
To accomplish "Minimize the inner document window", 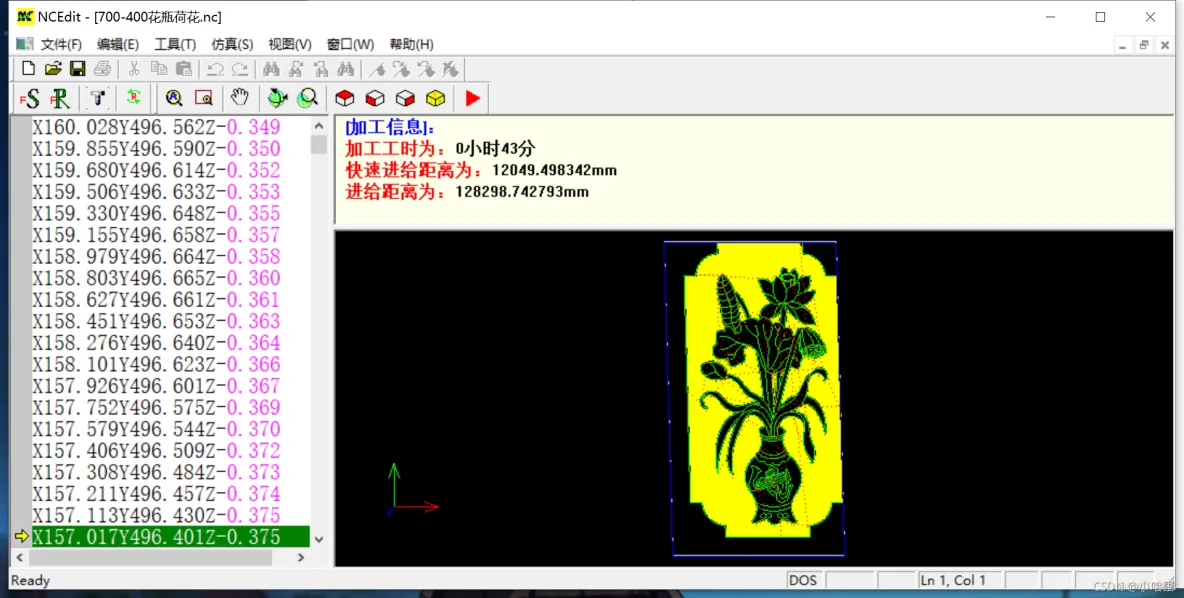I will pyautogui.click(x=1123, y=45).
